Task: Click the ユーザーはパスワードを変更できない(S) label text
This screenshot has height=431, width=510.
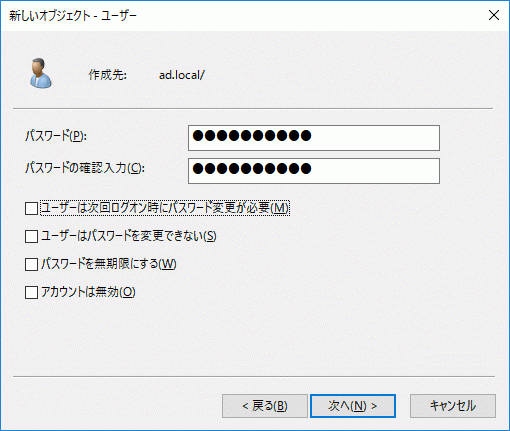Action: [x=129, y=236]
